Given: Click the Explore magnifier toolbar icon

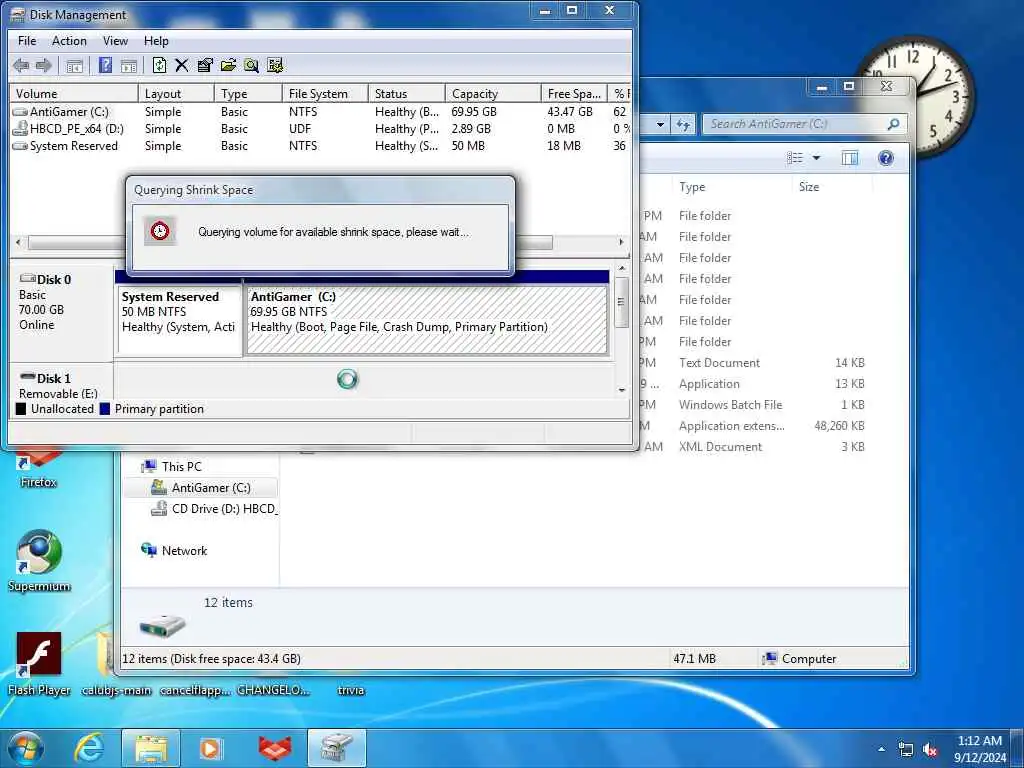Looking at the screenshot, I should click(x=251, y=65).
